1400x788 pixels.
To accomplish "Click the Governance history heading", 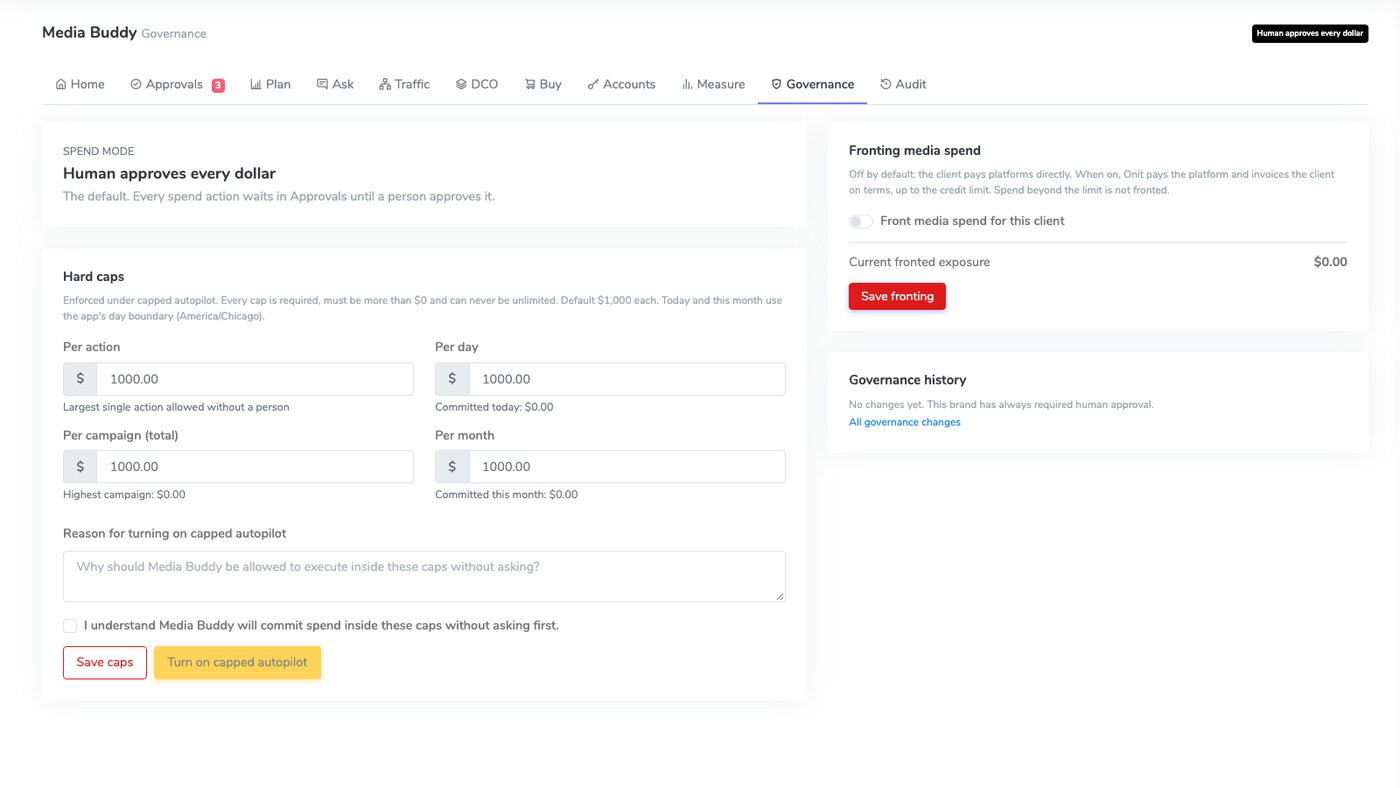I will (x=908, y=380).
